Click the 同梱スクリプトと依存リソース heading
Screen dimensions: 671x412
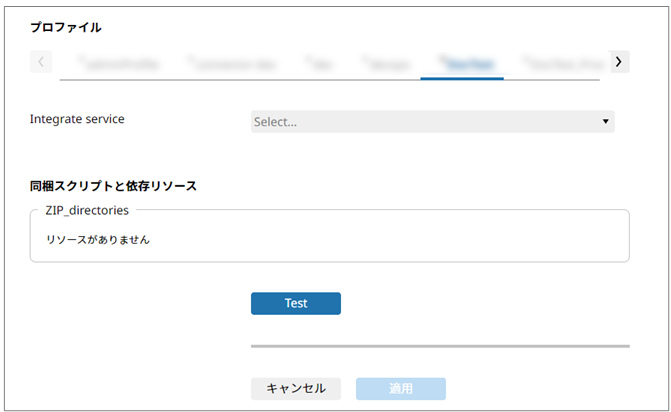pyautogui.click(x=113, y=185)
